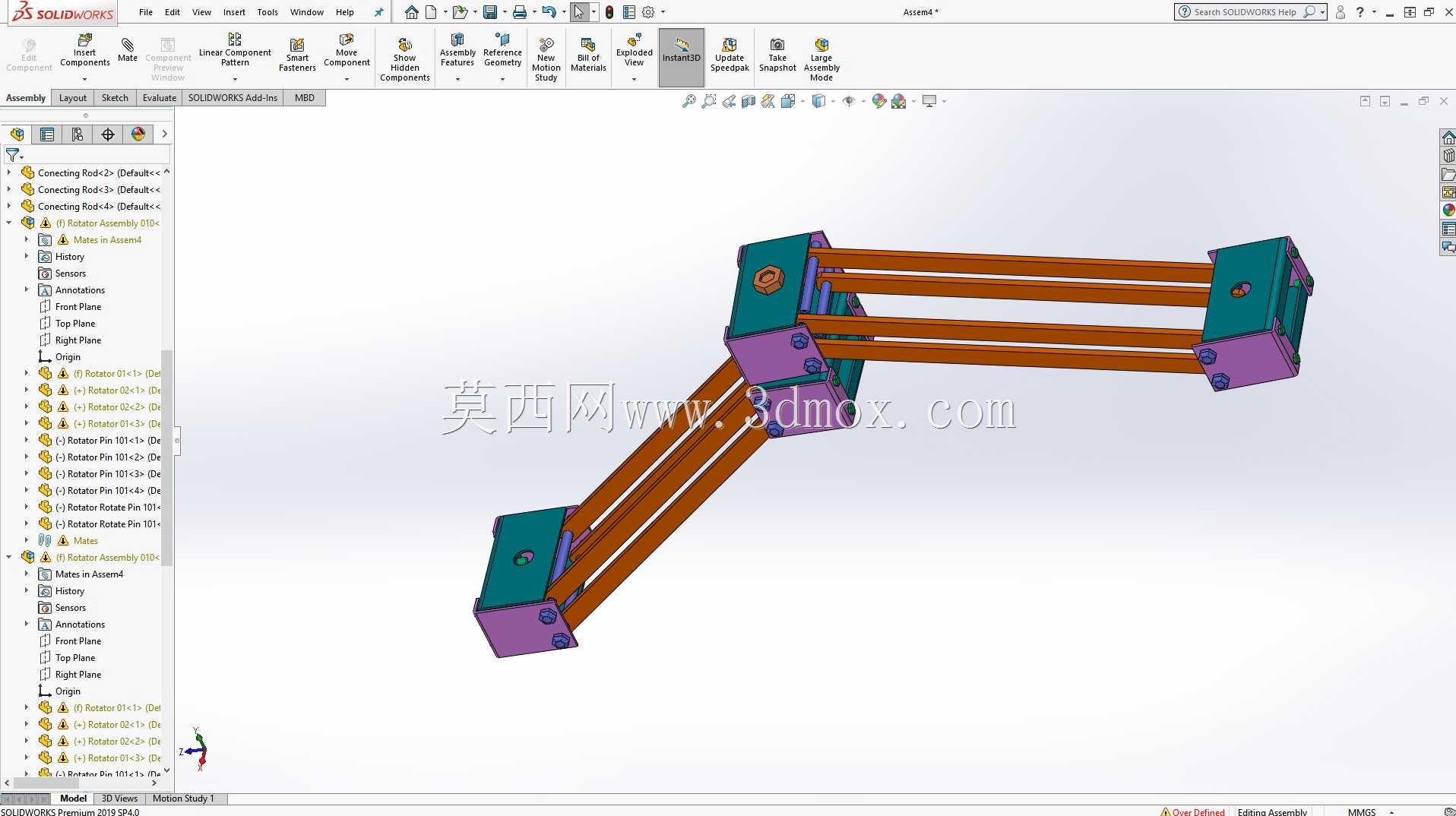This screenshot has width=1456, height=816.
Task: Open the Insert menu
Action: [x=234, y=12]
